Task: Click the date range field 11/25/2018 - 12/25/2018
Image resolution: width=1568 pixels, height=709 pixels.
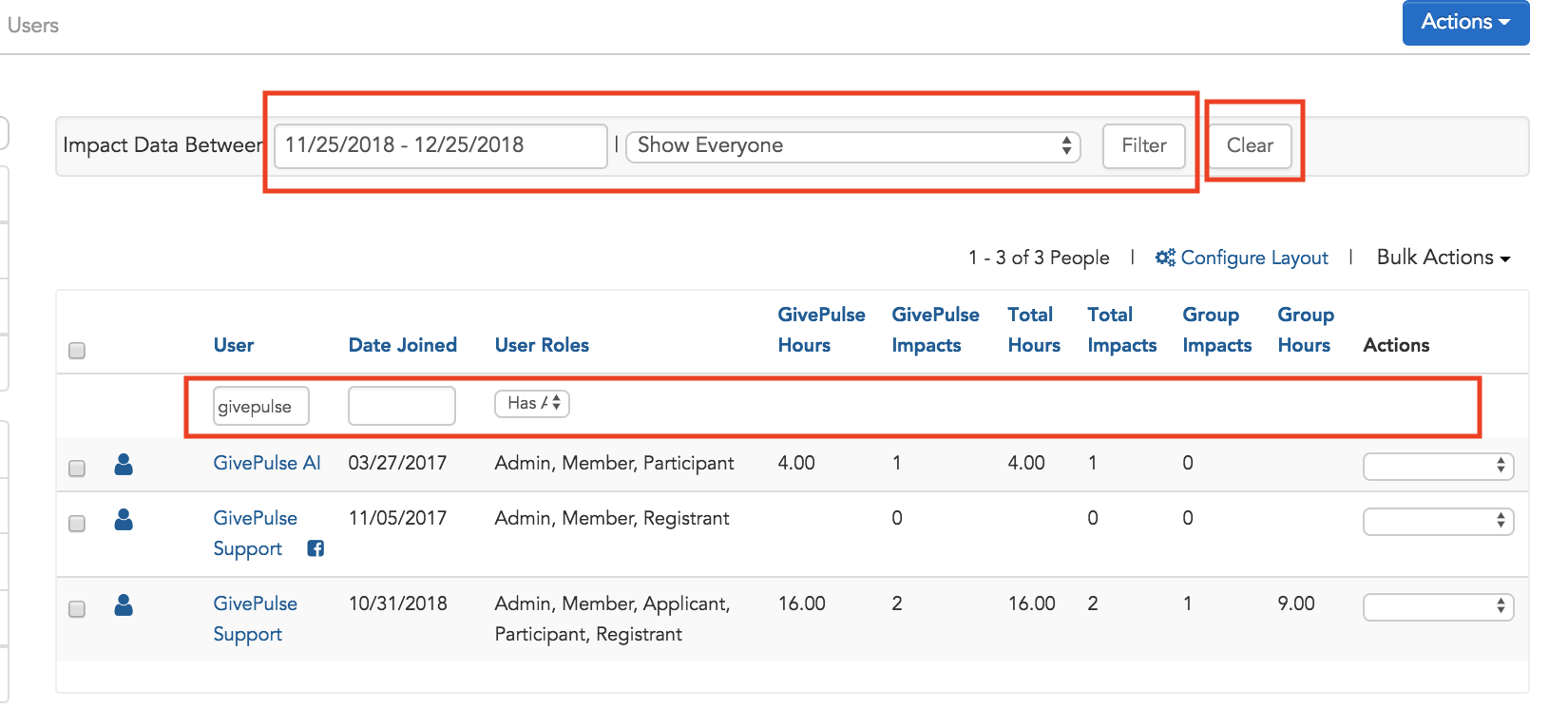Action: [441, 145]
